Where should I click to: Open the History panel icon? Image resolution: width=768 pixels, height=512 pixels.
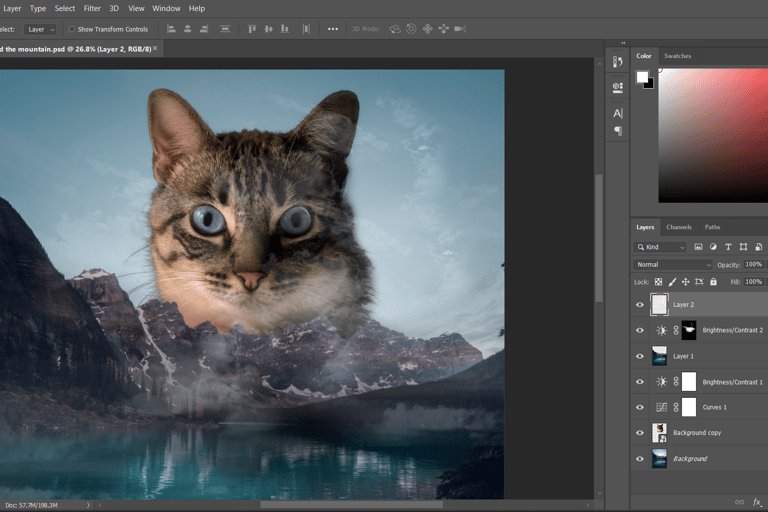coord(618,62)
